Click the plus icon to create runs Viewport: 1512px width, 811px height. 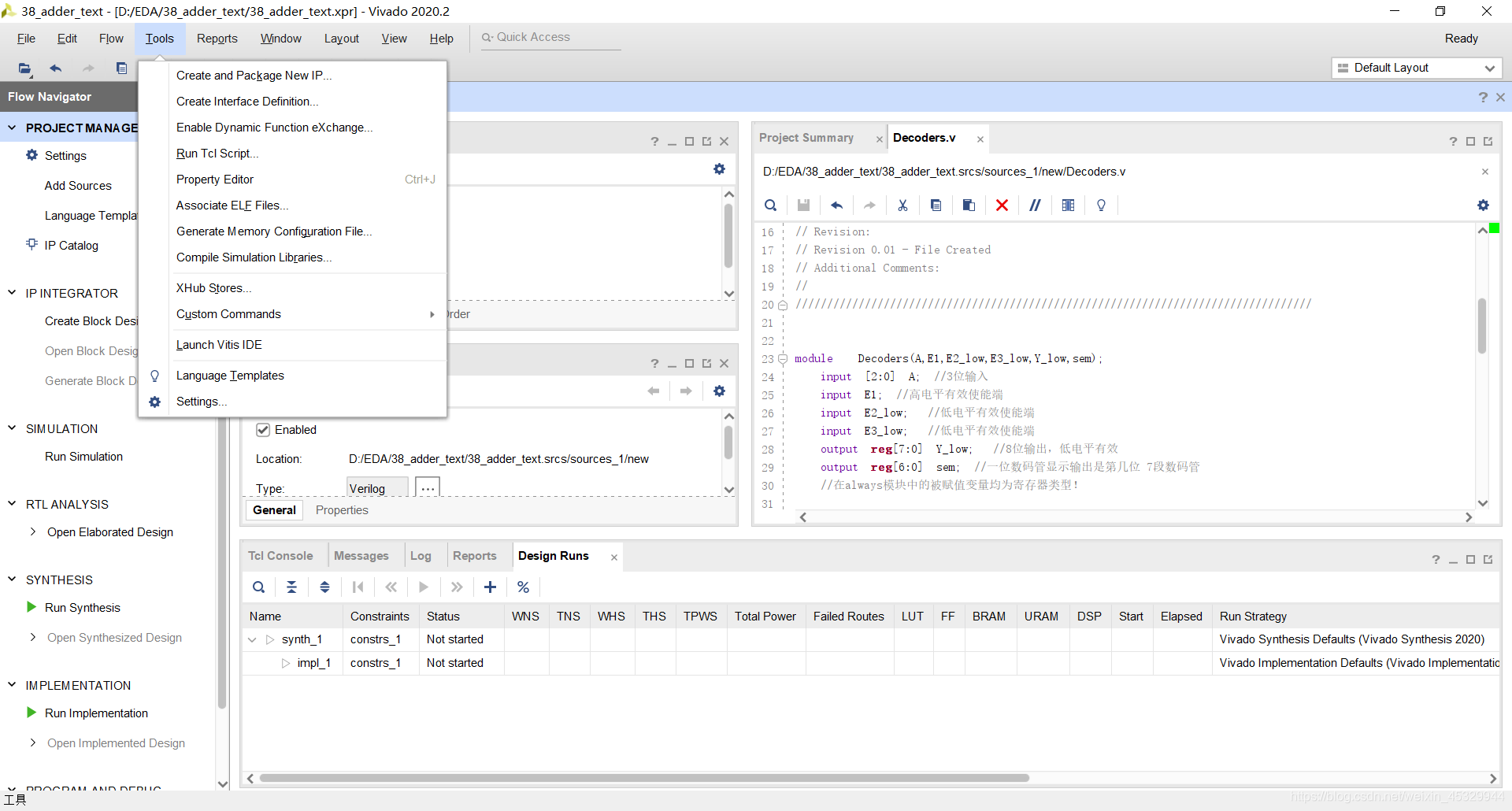pyautogui.click(x=490, y=587)
